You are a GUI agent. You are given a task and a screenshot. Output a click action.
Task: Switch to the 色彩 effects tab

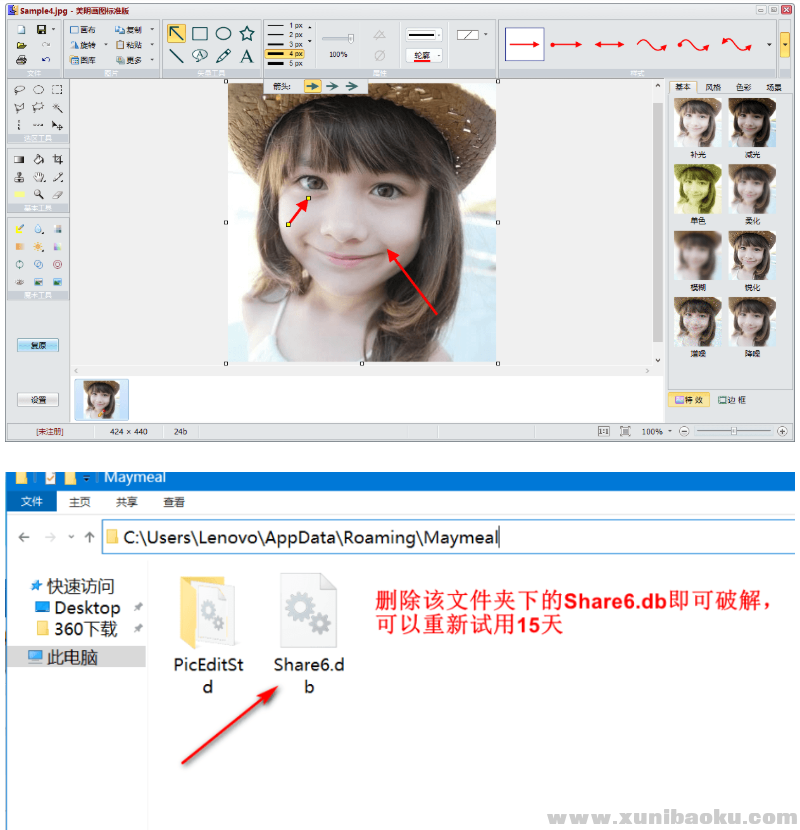point(743,87)
